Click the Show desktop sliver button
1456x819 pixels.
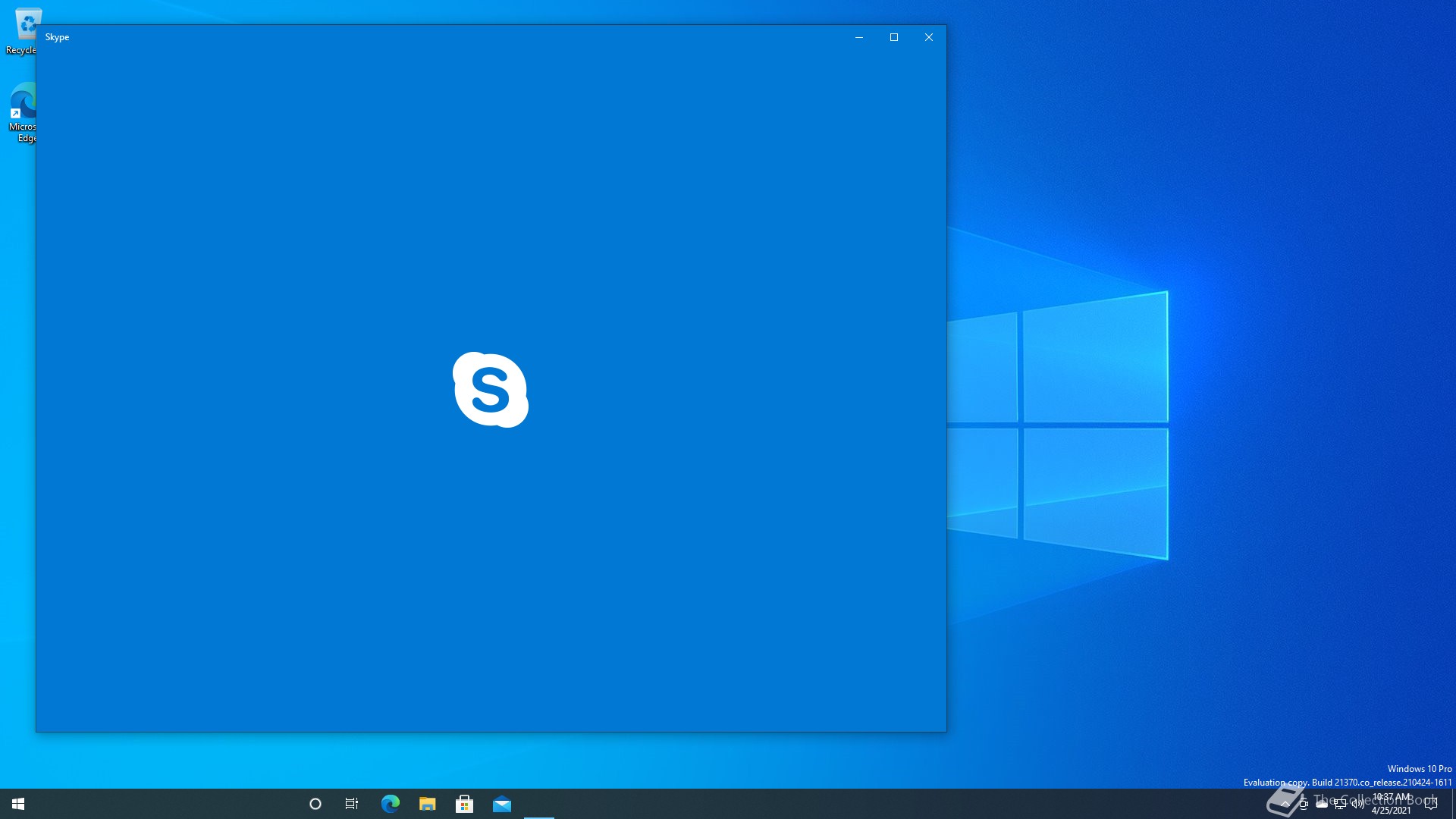pyautogui.click(x=1453, y=804)
